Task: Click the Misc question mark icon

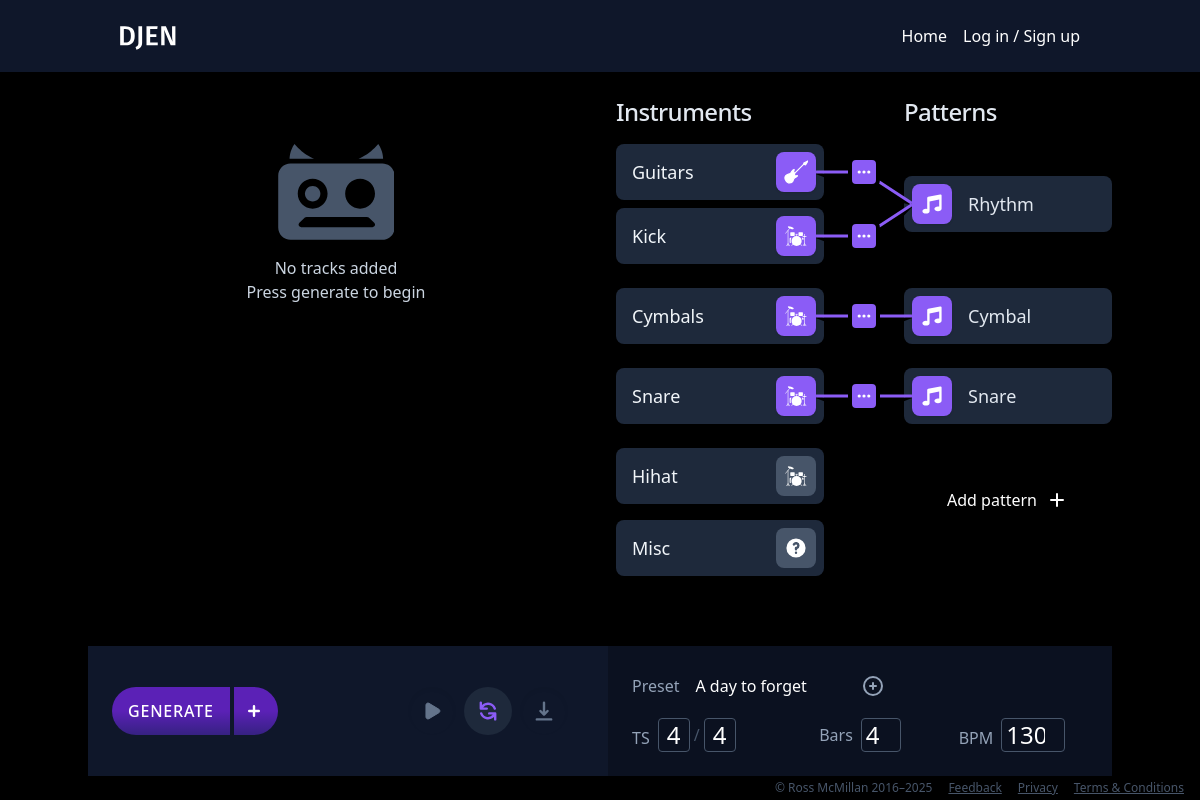Action: point(795,548)
